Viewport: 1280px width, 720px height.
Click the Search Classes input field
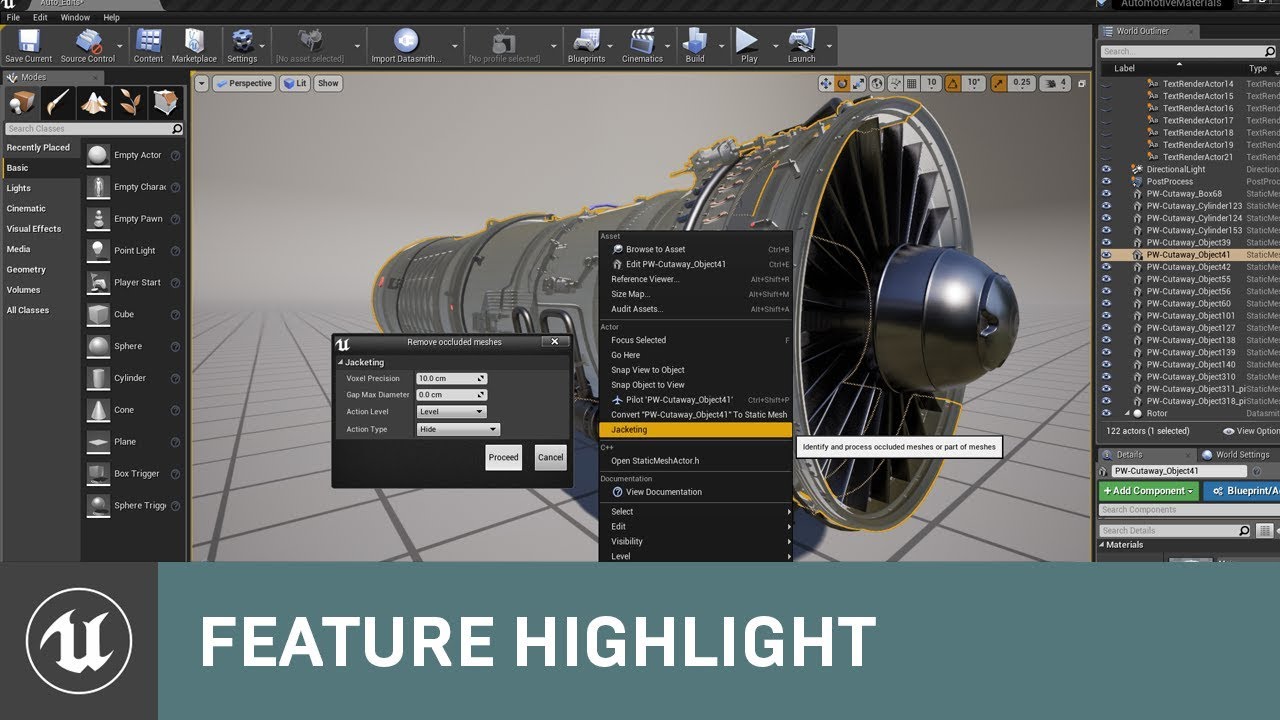[x=94, y=129]
